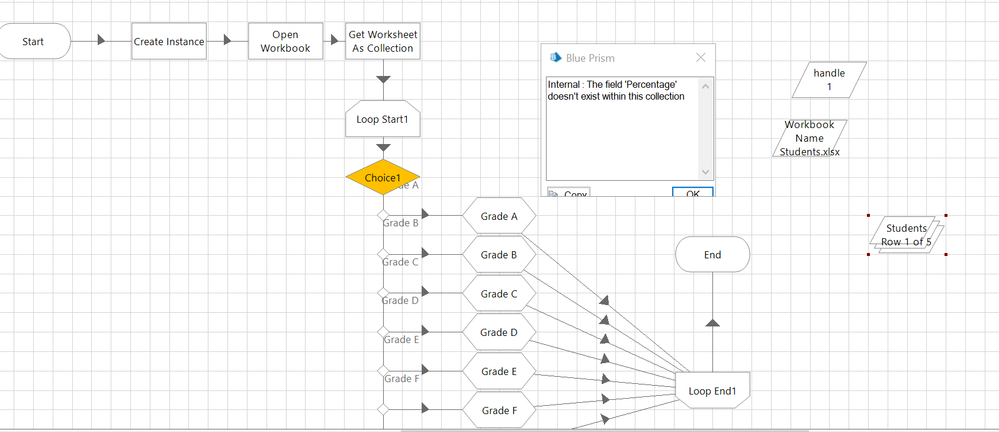
Task: Click the Grade C choice node diamond
Action: [383, 292]
